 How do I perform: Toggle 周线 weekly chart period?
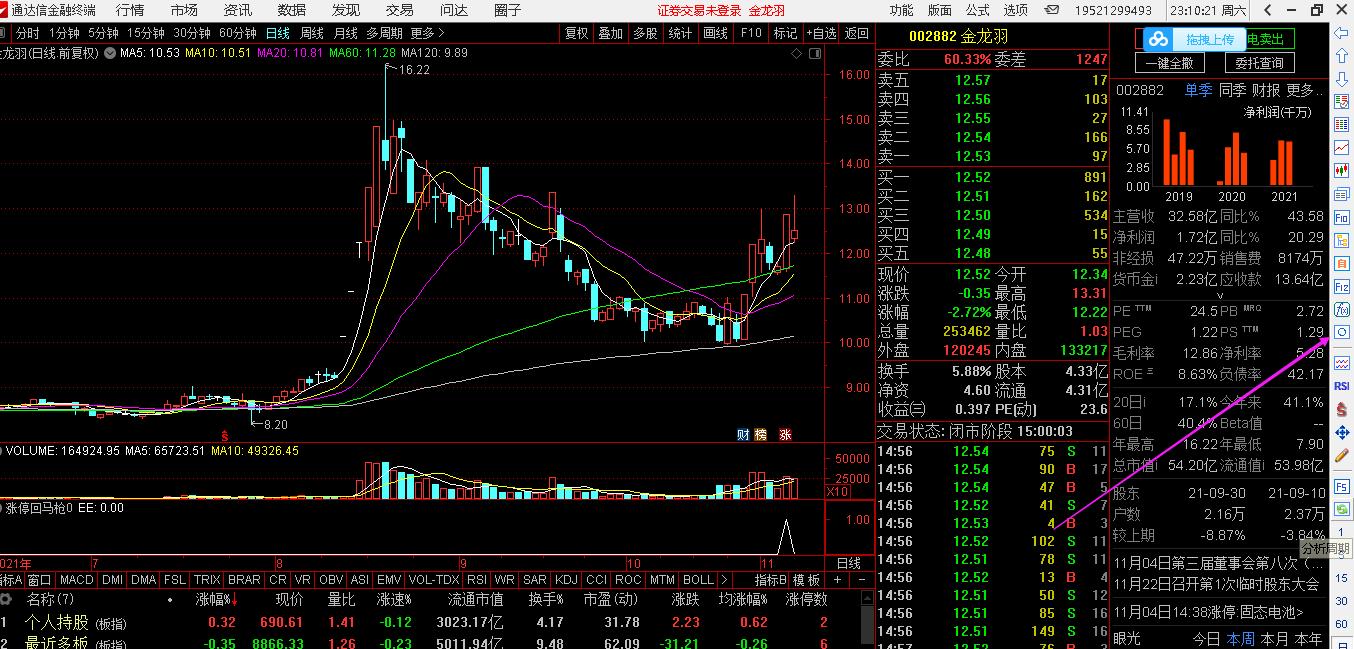pos(312,33)
